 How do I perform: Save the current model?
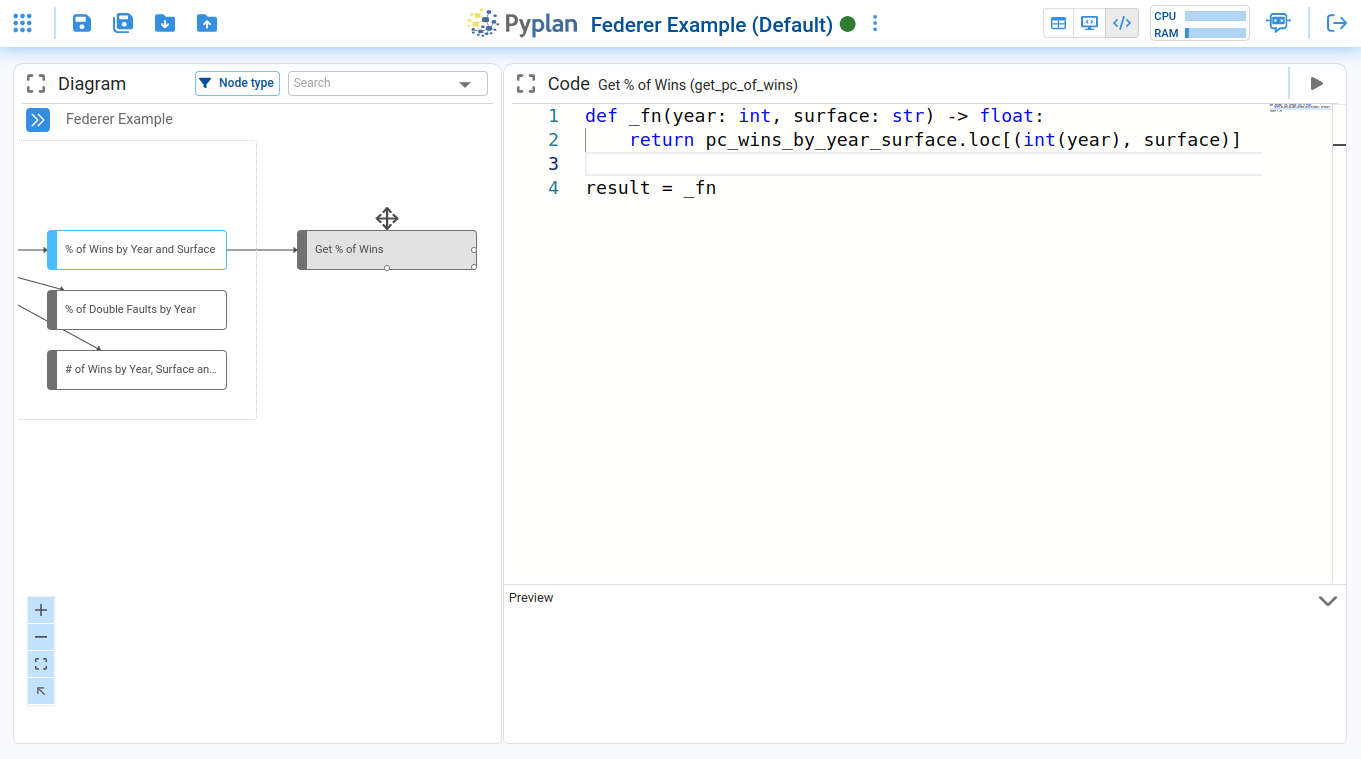(x=81, y=23)
